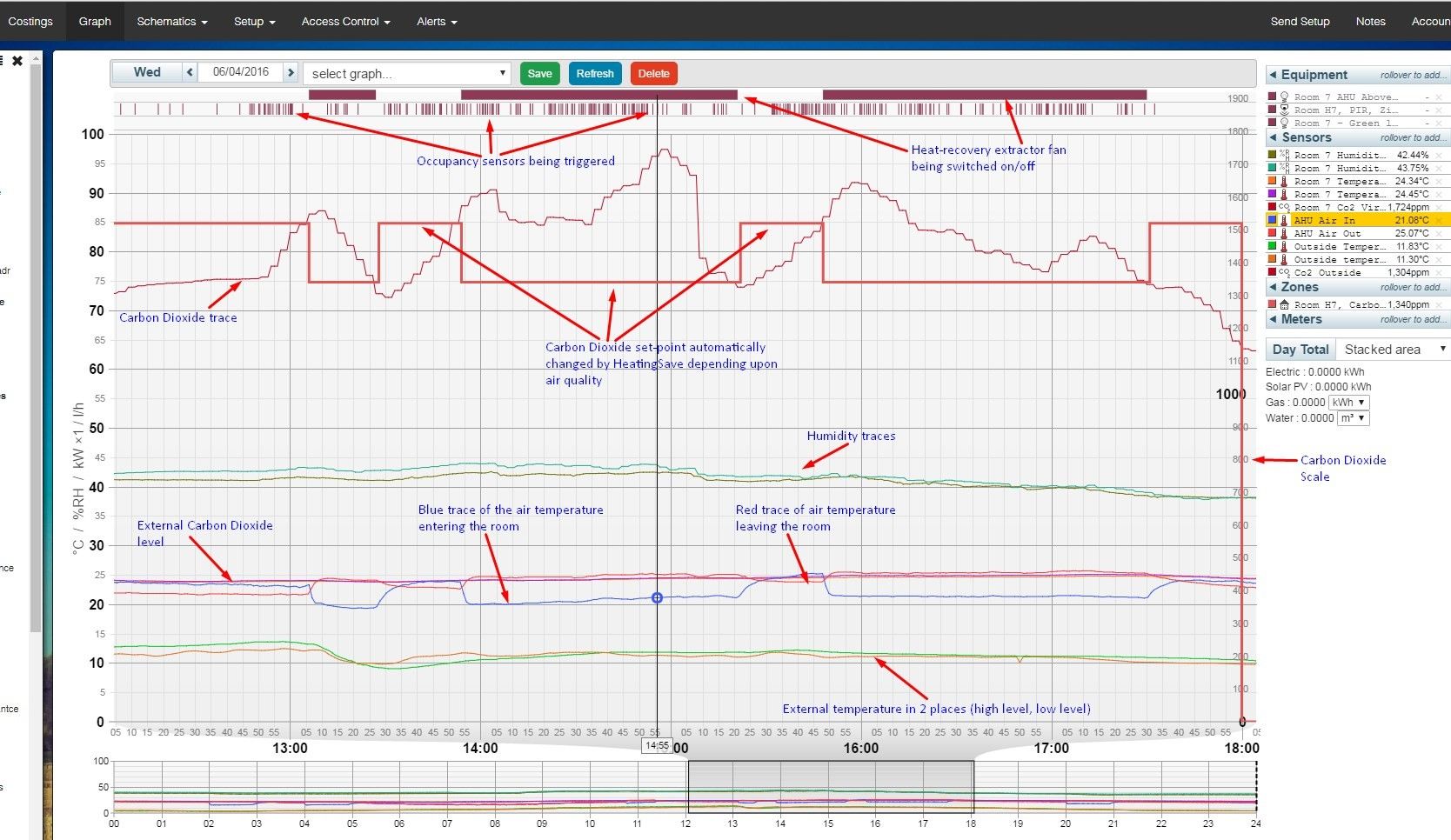Remove AHU Air In sensor with X
This screenshot has width=1451, height=840.
[1439, 221]
